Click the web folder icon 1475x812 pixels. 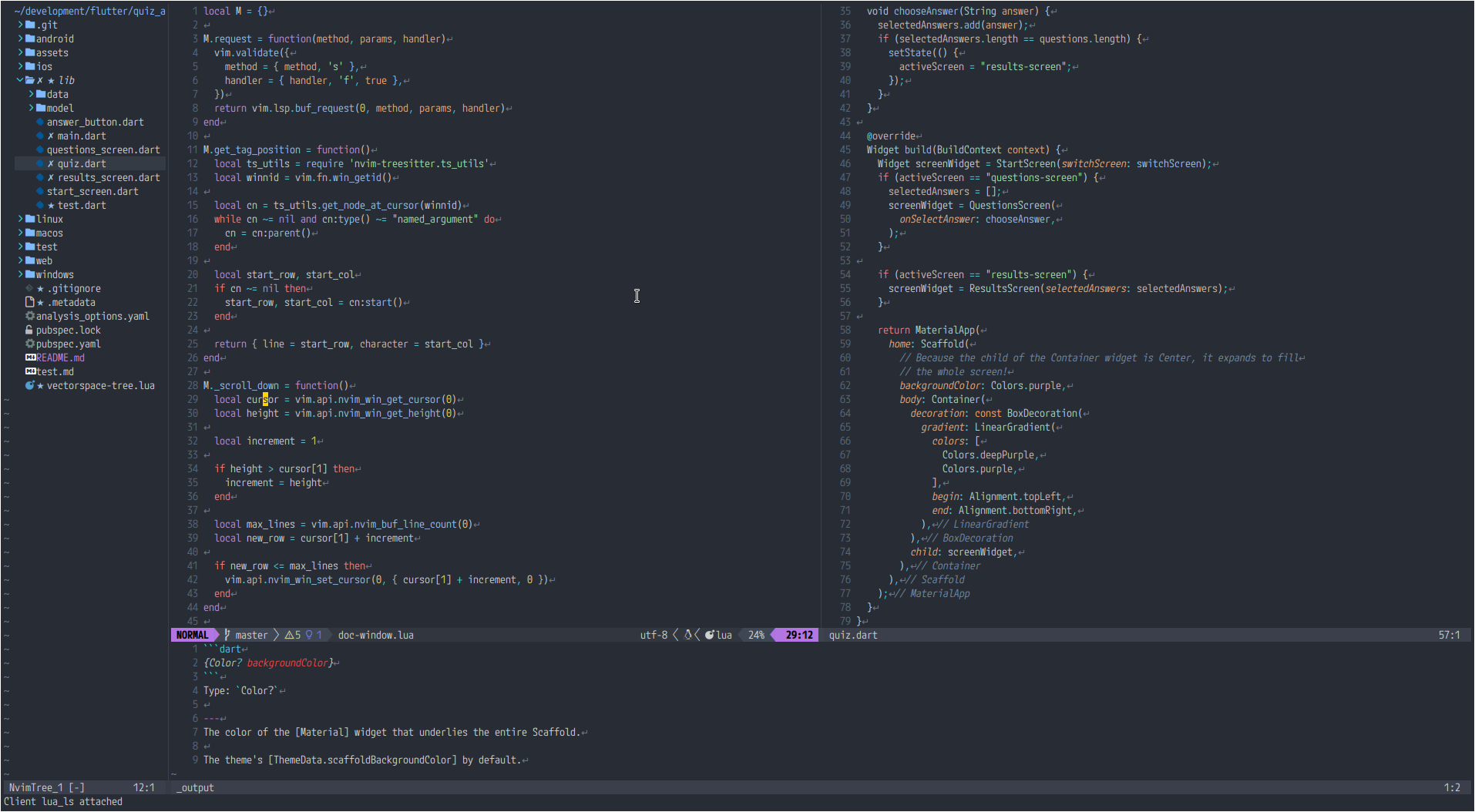[30, 260]
